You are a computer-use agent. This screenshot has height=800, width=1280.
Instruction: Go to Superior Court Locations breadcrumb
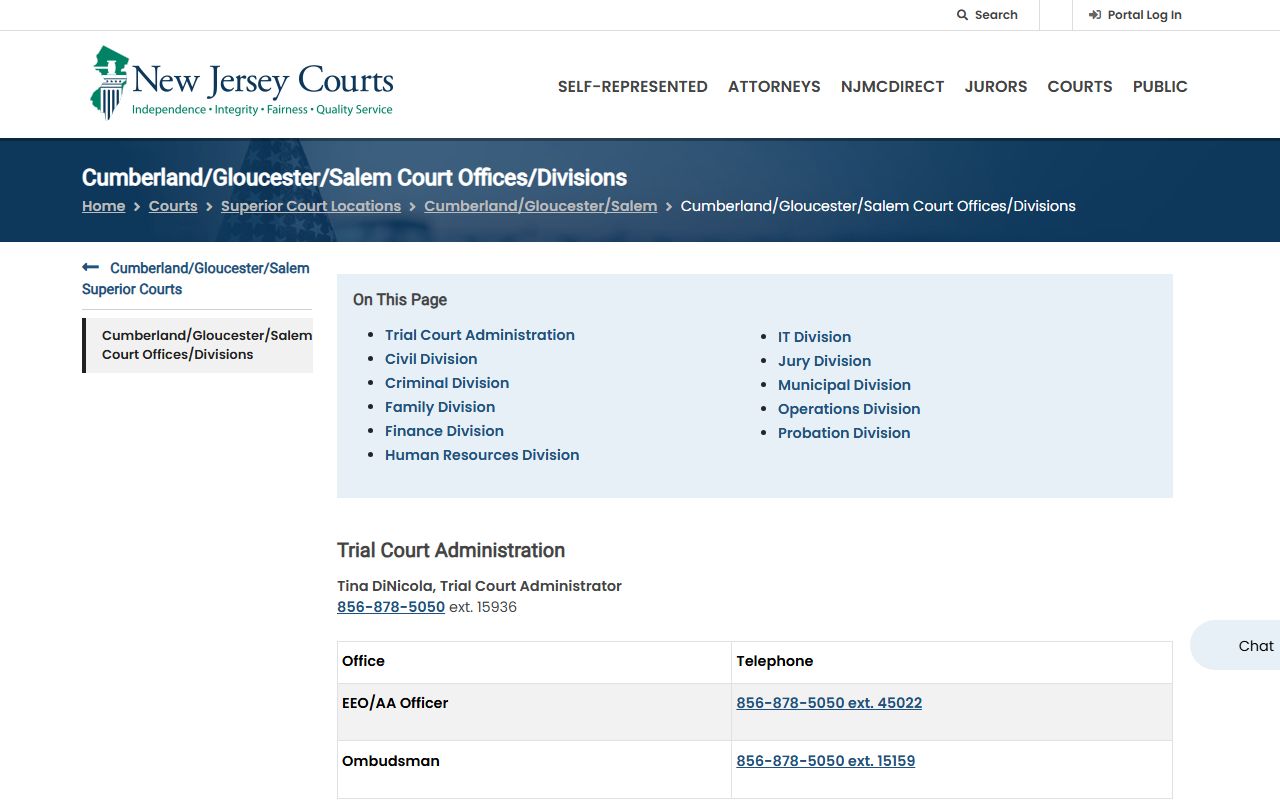click(311, 206)
